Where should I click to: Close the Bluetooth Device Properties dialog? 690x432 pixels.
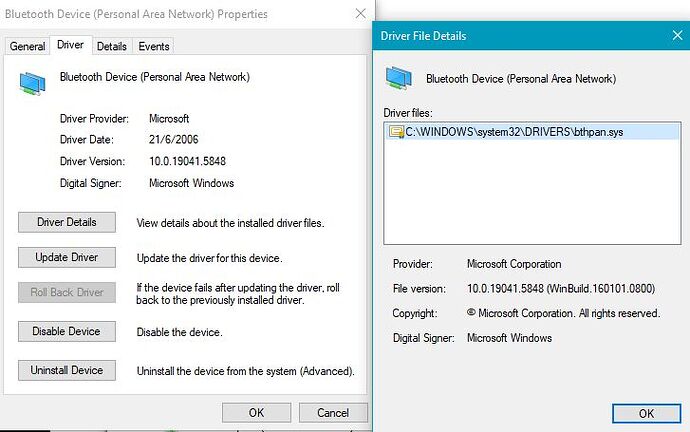[360, 14]
